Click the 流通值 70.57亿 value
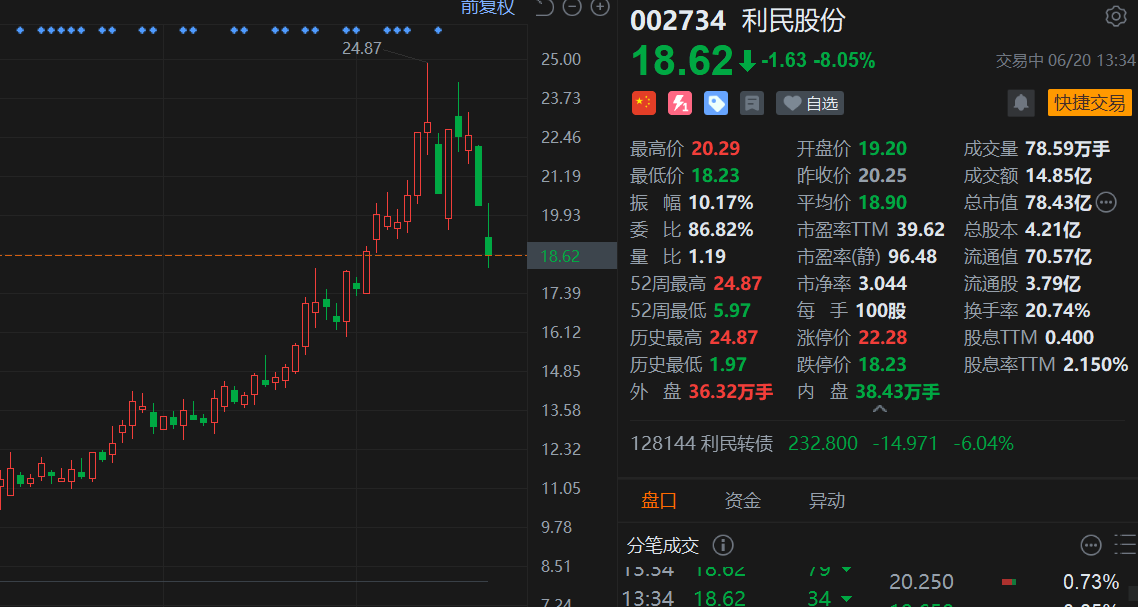This screenshot has width=1138, height=607. pos(1058,256)
